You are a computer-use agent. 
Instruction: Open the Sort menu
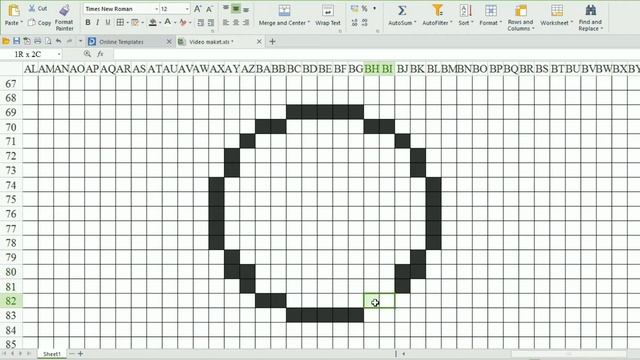[x=465, y=16]
